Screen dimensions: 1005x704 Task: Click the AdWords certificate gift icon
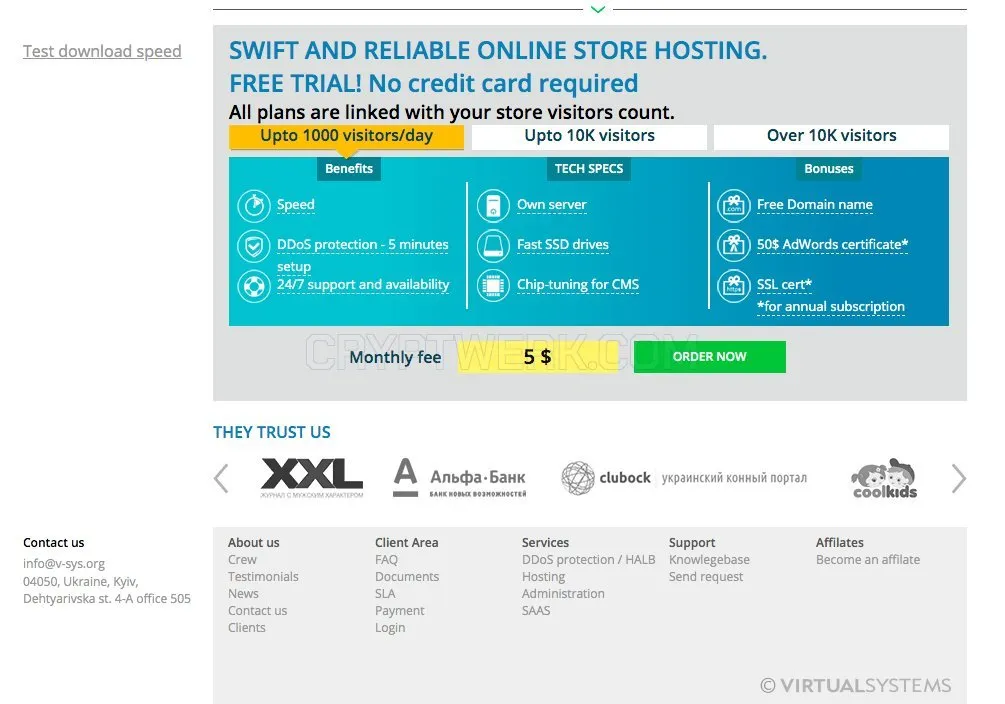(x=733, y=246)
